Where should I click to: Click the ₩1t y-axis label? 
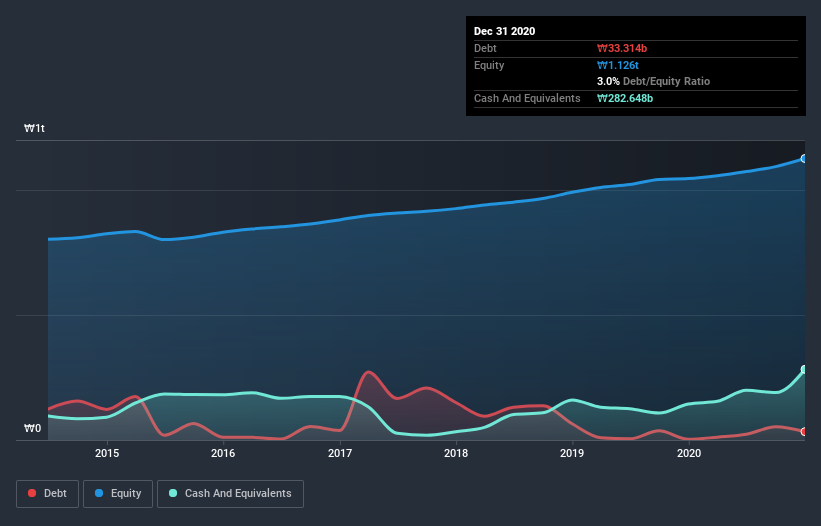coord(35,128)
